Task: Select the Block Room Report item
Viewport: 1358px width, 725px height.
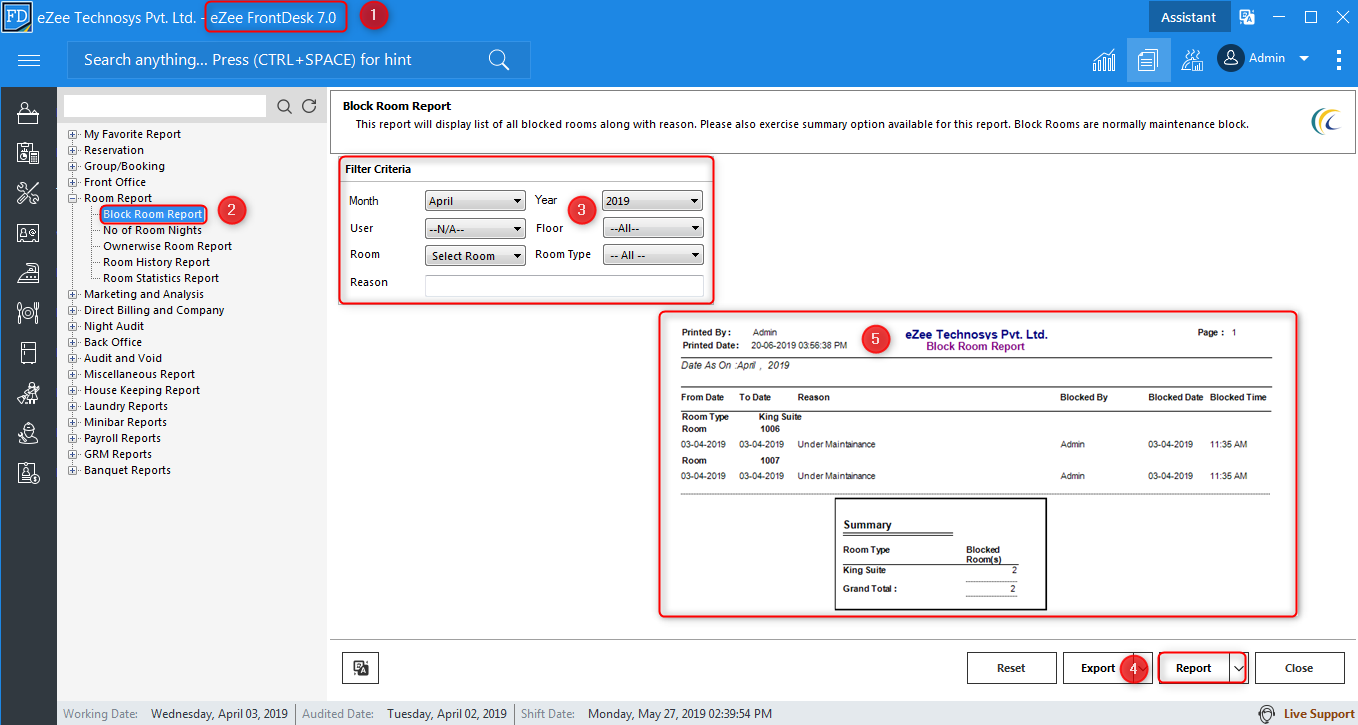Action: coord(153,214)
